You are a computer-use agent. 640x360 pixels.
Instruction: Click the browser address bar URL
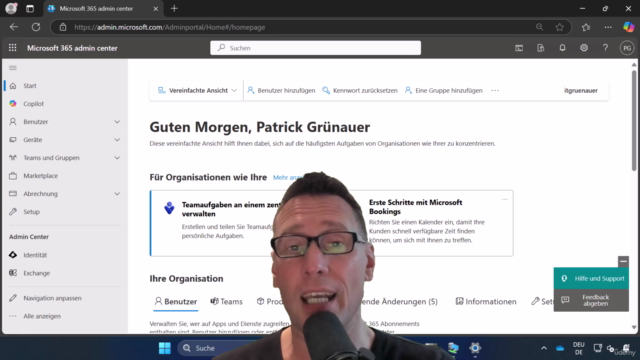pyautogui.click(x=169, y=27)
